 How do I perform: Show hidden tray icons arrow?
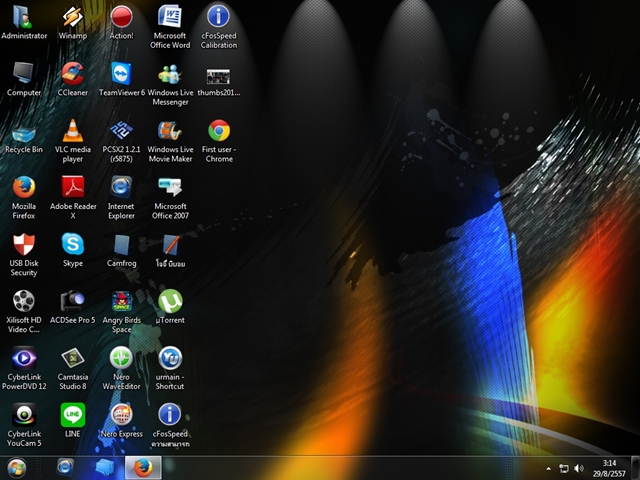[549, 469]
